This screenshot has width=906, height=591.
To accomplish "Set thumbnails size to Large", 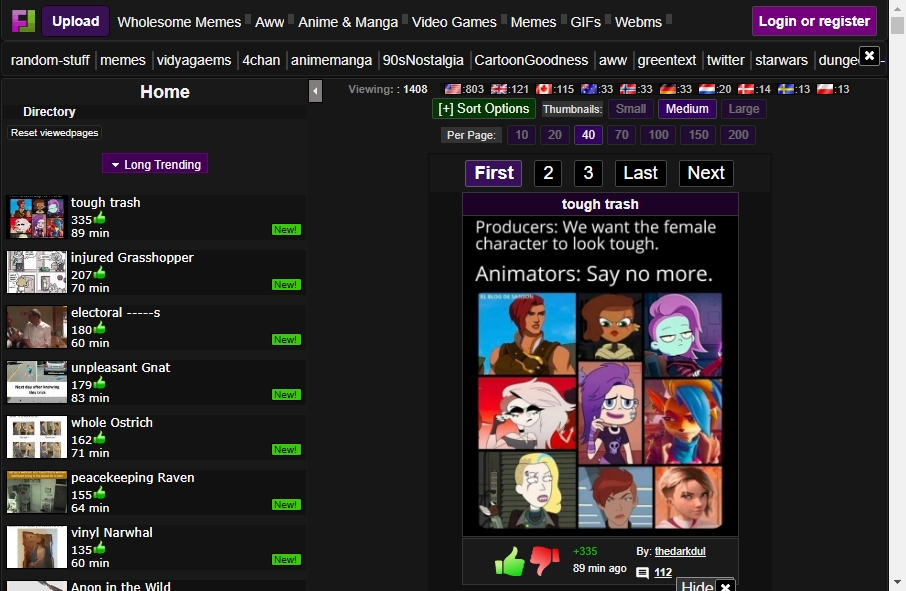I will coord(743,109).
